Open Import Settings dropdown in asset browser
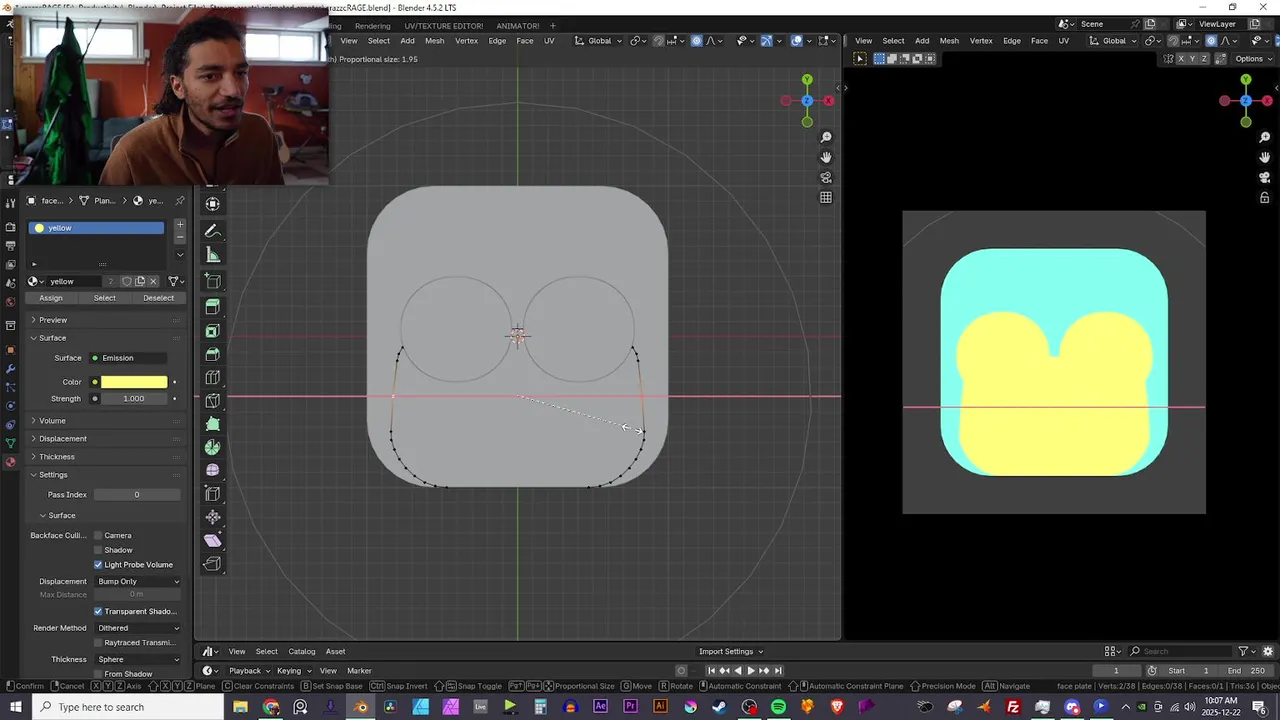The width and height of the screenshot is (1280, 720). (730, 652)
